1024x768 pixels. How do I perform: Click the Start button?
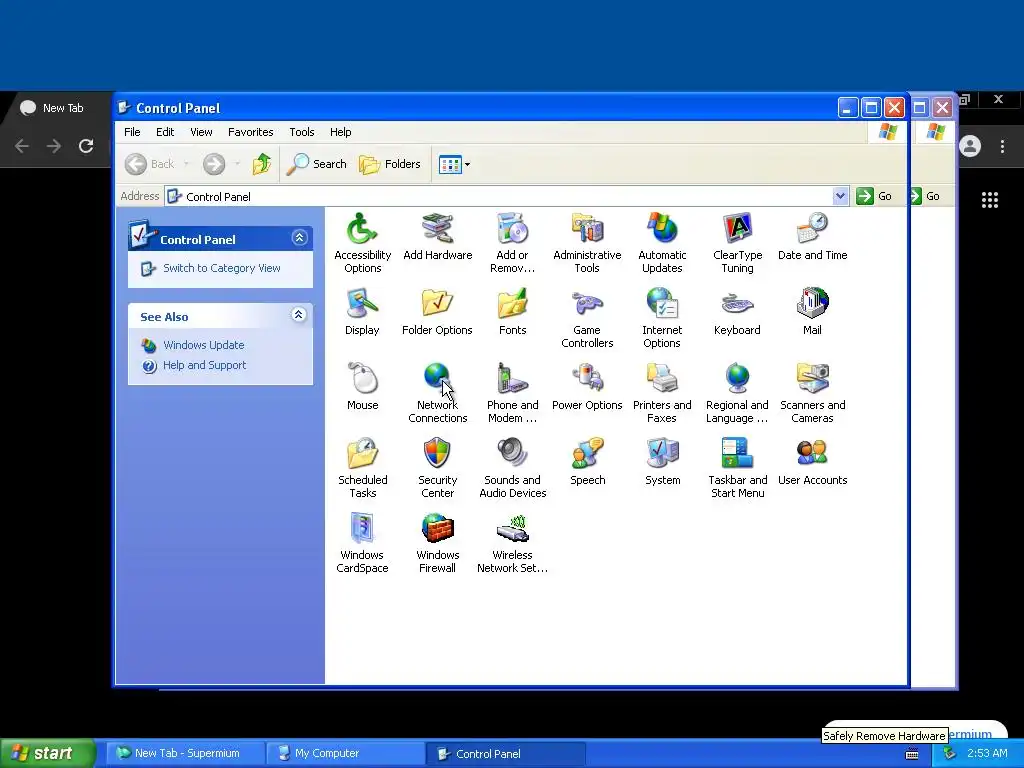point(47,753)
